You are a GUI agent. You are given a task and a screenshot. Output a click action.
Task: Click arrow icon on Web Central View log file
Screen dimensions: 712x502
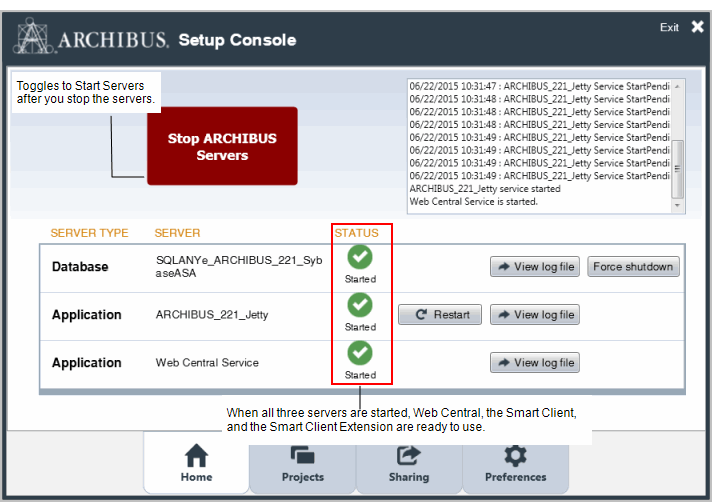504,363
